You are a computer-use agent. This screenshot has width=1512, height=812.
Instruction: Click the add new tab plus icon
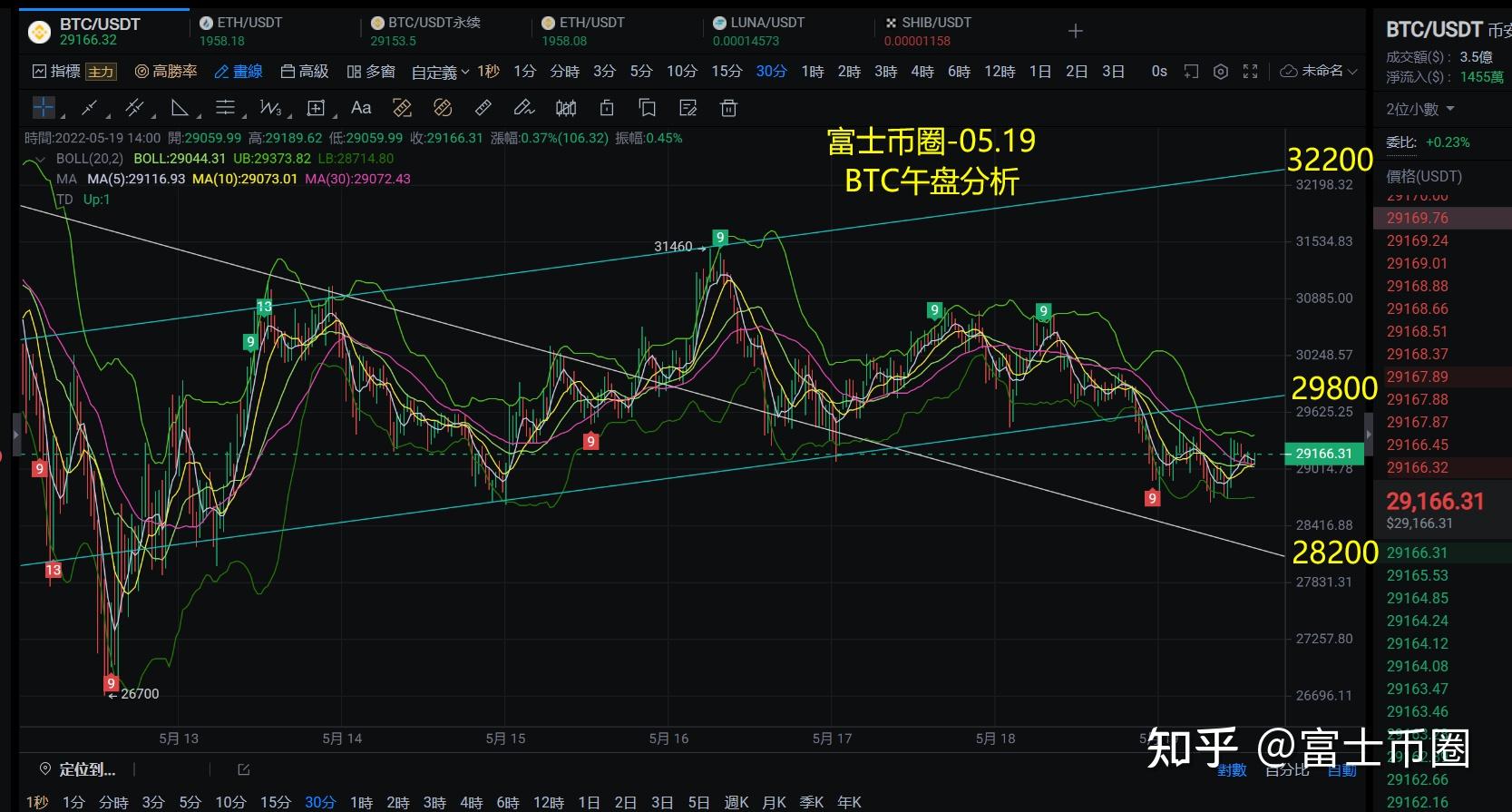tap(1076, 31)
